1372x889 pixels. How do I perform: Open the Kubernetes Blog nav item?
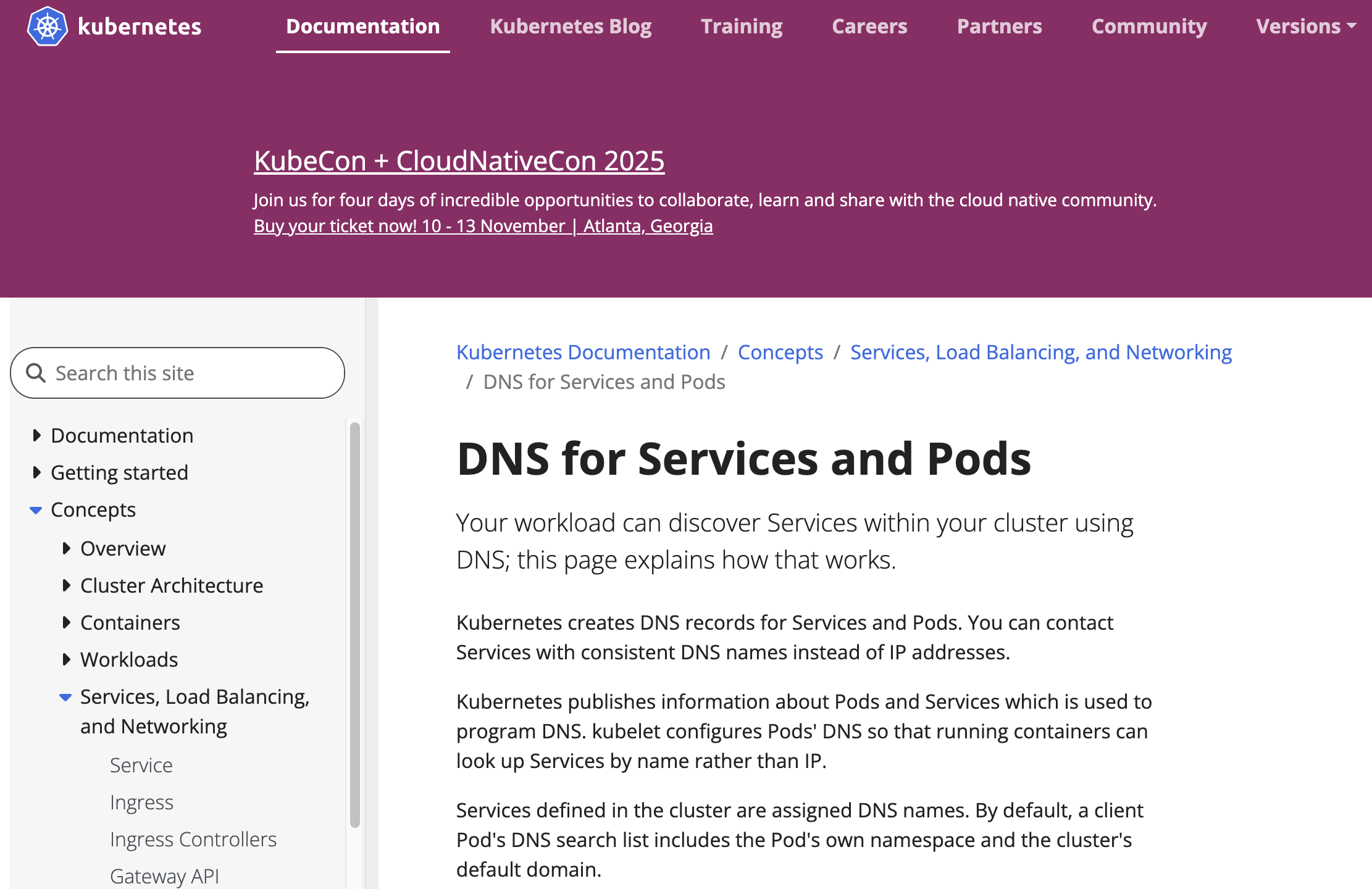tap(571, 27)
